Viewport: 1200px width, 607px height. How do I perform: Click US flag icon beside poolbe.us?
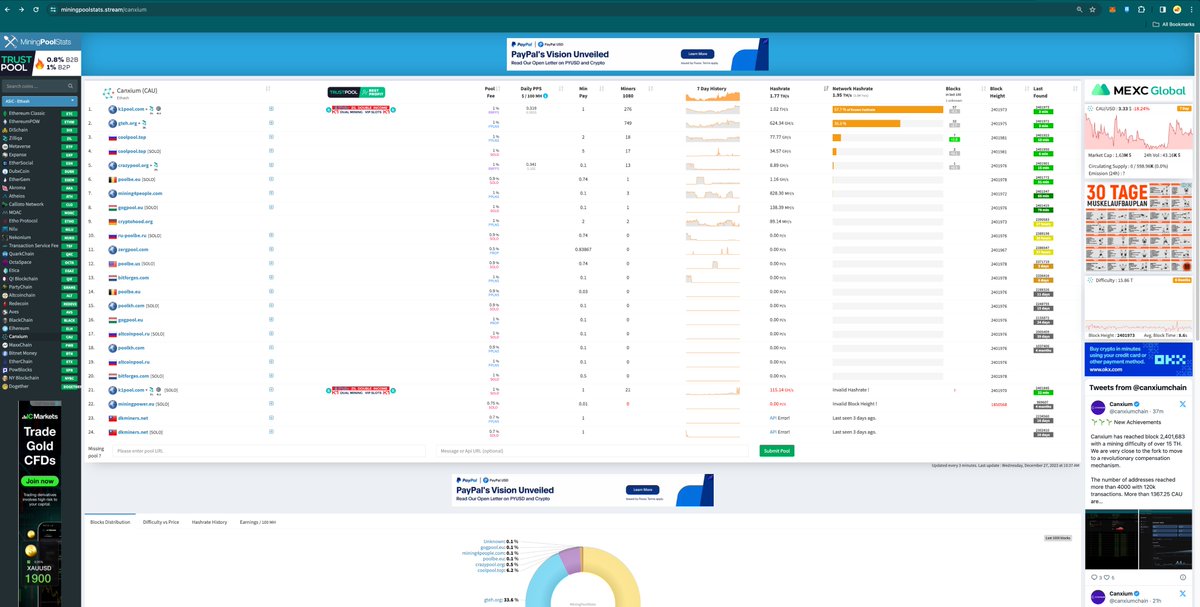(x=112, y=263)
